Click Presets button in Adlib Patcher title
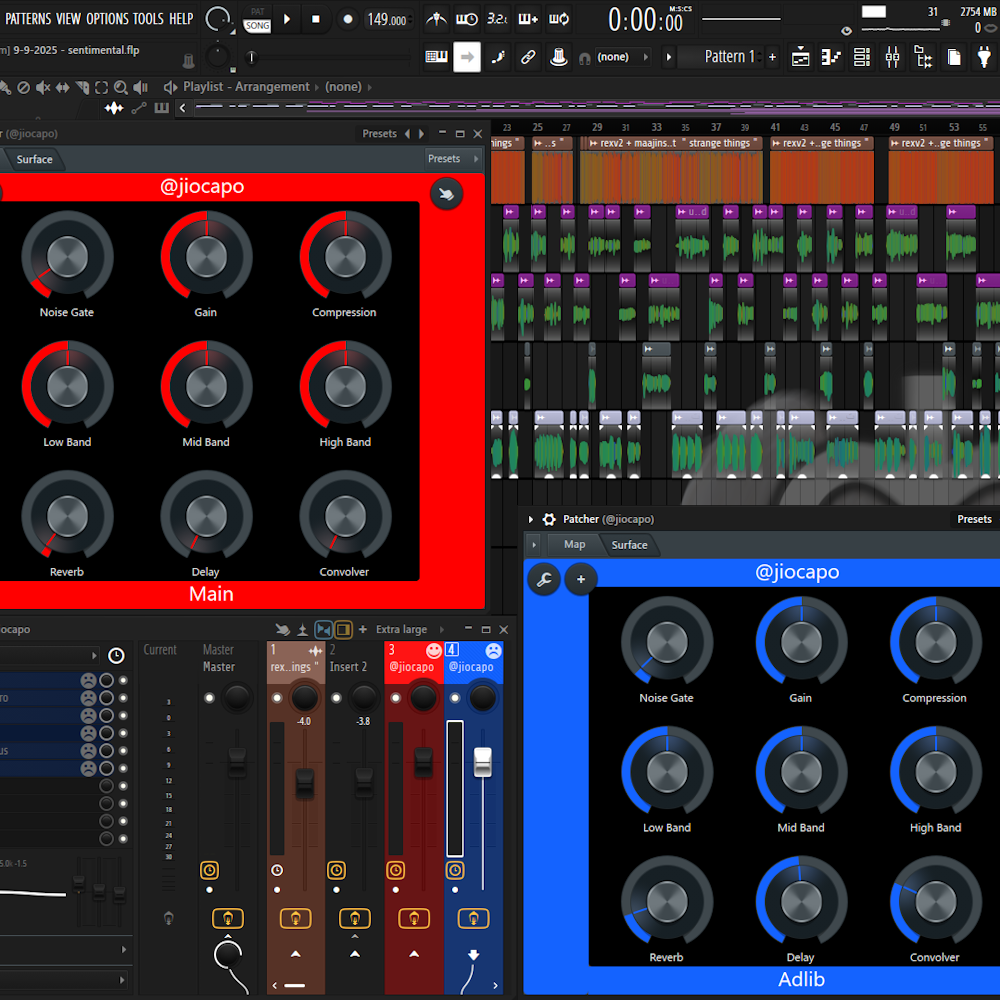Screen dimensions: 1000x1000 [x=974, y=519]
